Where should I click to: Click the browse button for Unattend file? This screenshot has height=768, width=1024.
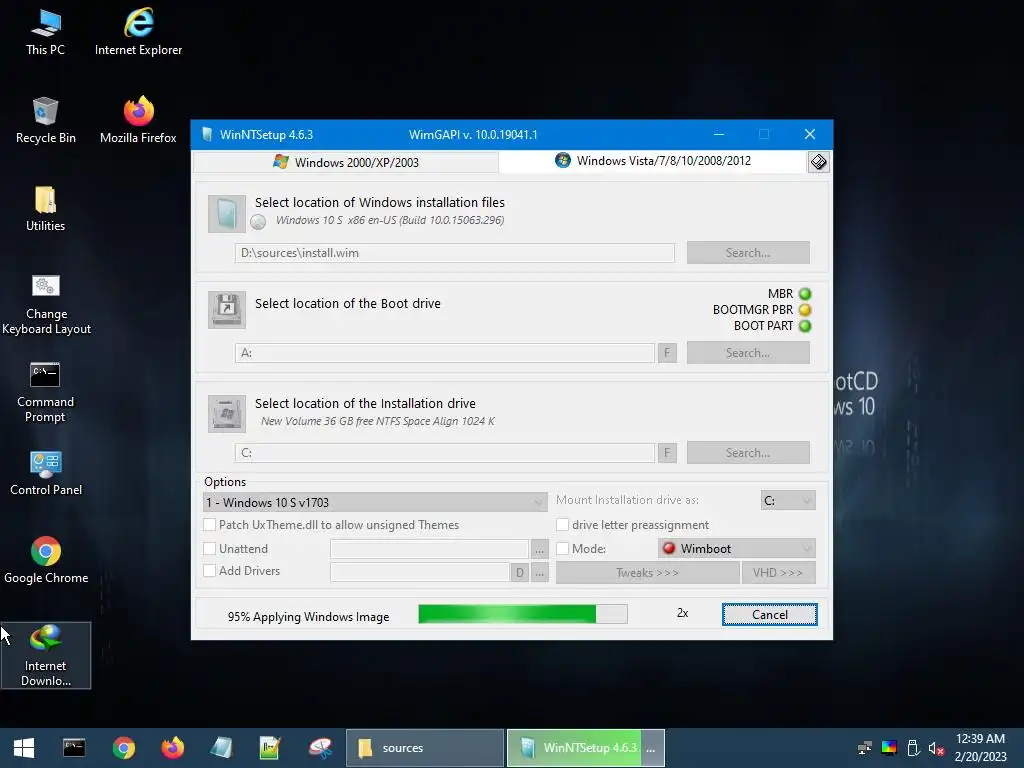(539, 549)
